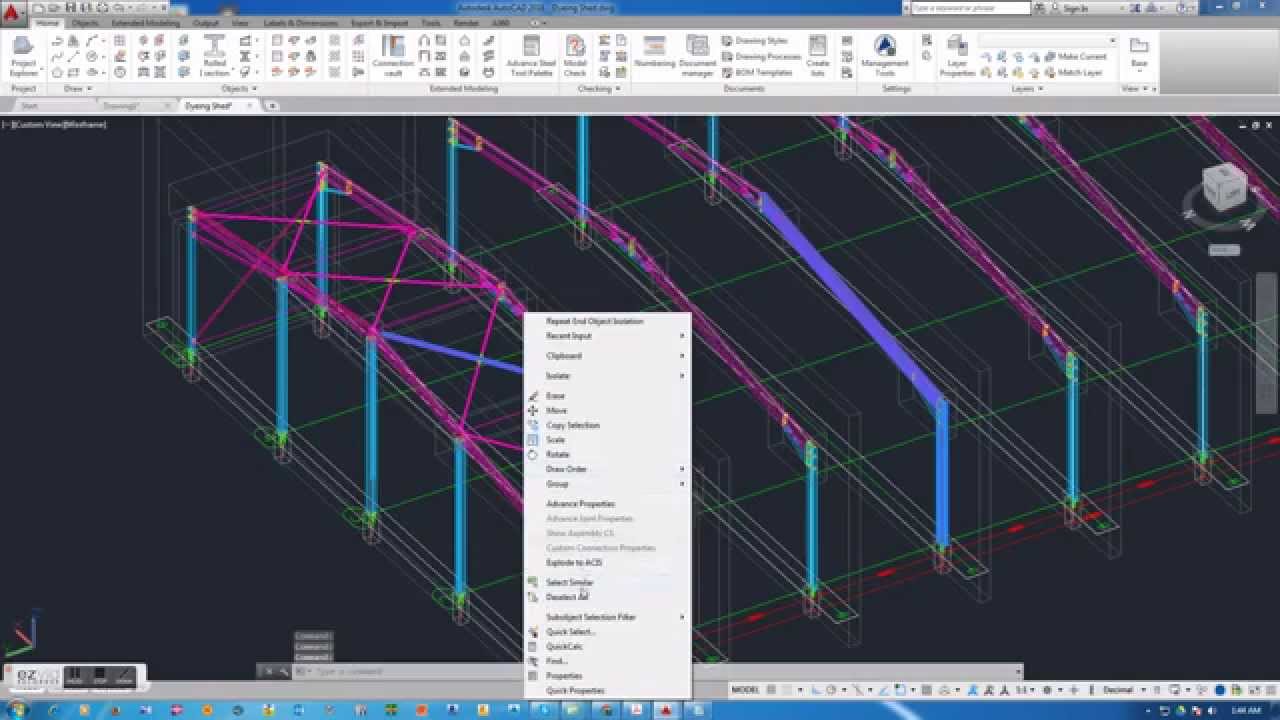Toggle polar tracking in status bar
The width and height of the screenshot is (1280, 720).
[832, 690]
